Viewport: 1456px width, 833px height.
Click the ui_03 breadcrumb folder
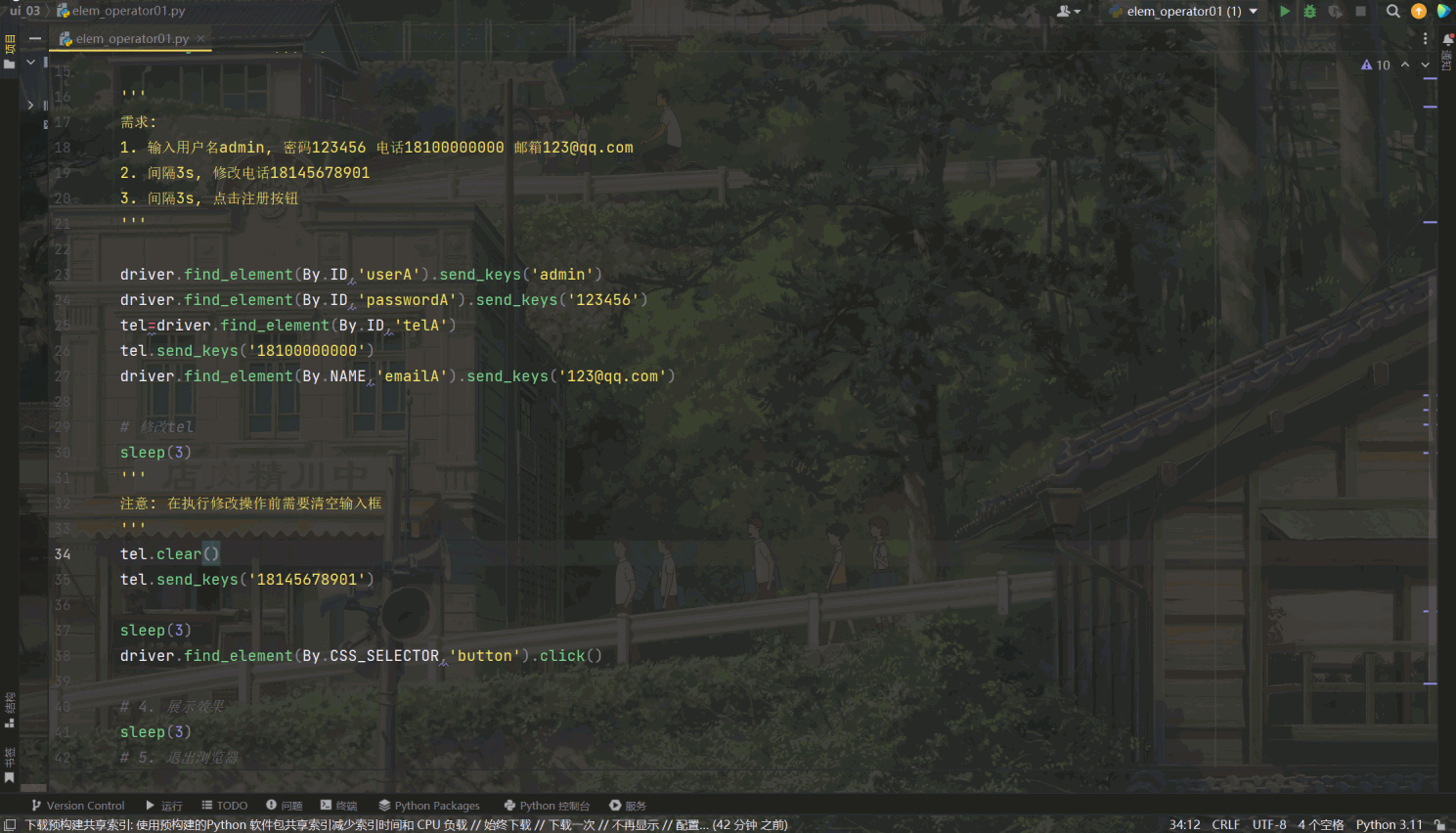(24, 11)
